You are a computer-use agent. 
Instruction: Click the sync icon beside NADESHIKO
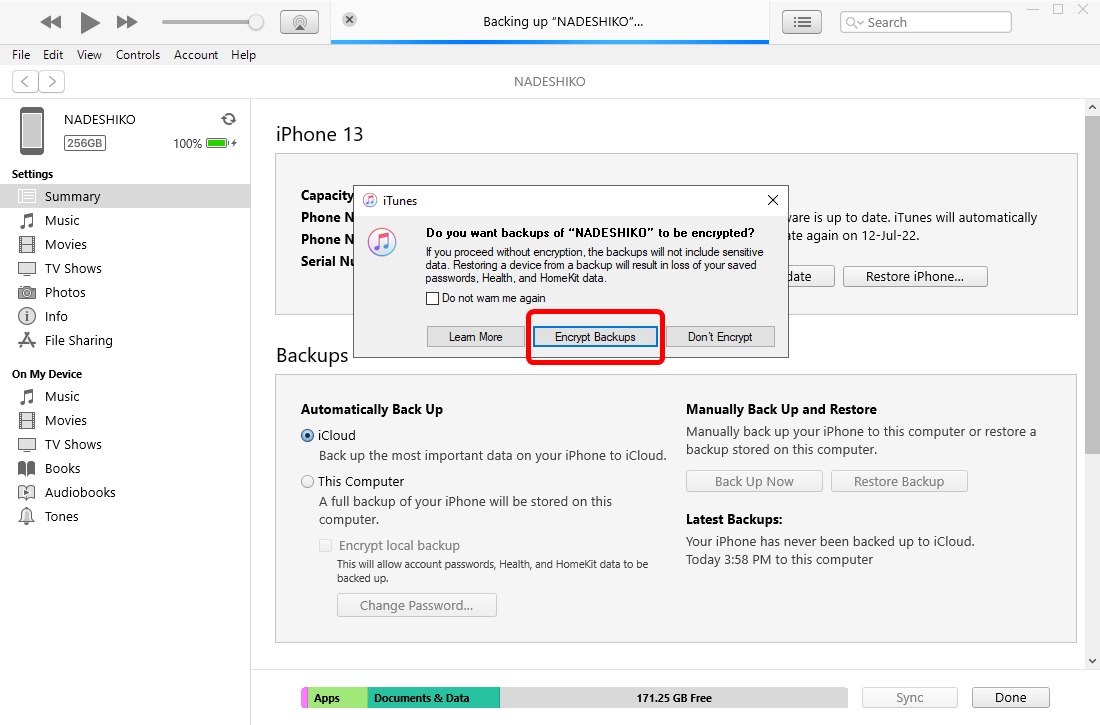[228, 119]
